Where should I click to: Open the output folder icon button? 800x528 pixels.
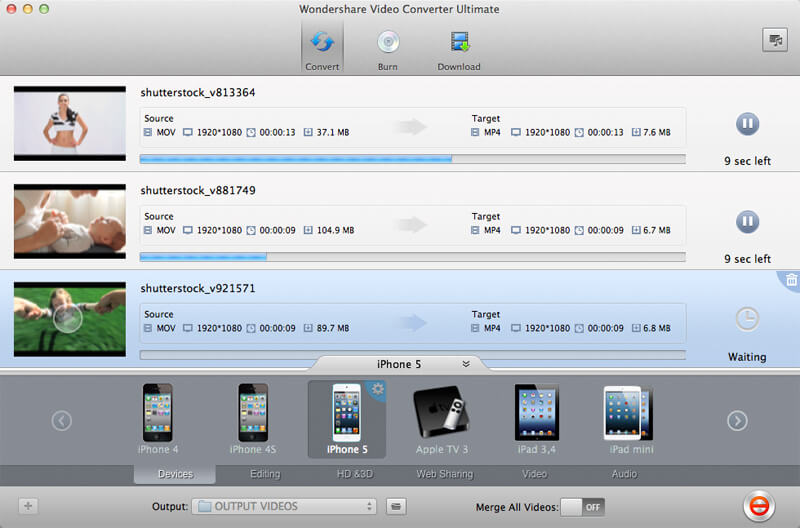(x=397, y=506)
